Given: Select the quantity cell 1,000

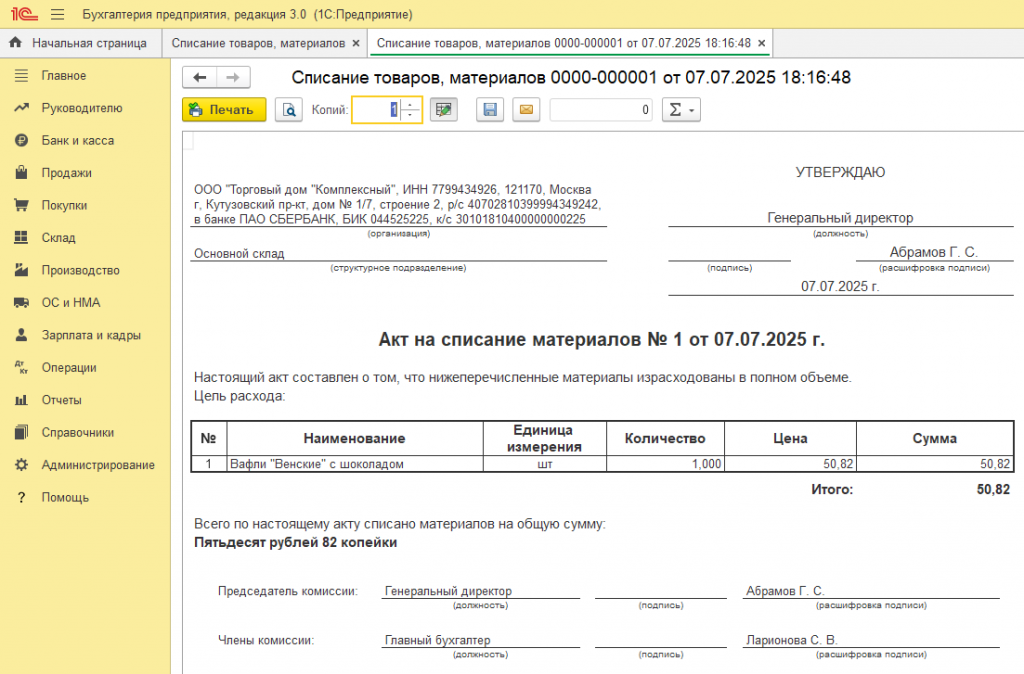Looking at the screenshot, I should pyautogui.click(x=665, y=464).
